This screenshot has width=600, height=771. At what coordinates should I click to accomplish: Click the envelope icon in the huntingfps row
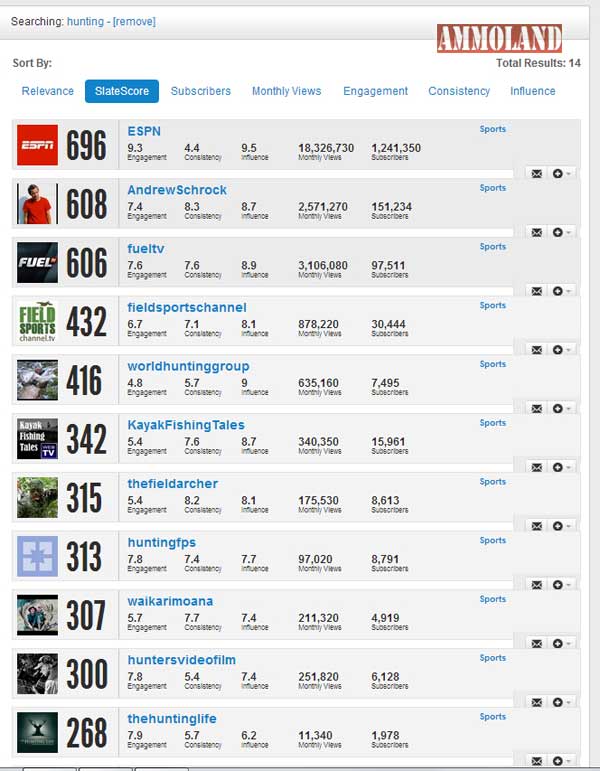[x=537, y=585]
